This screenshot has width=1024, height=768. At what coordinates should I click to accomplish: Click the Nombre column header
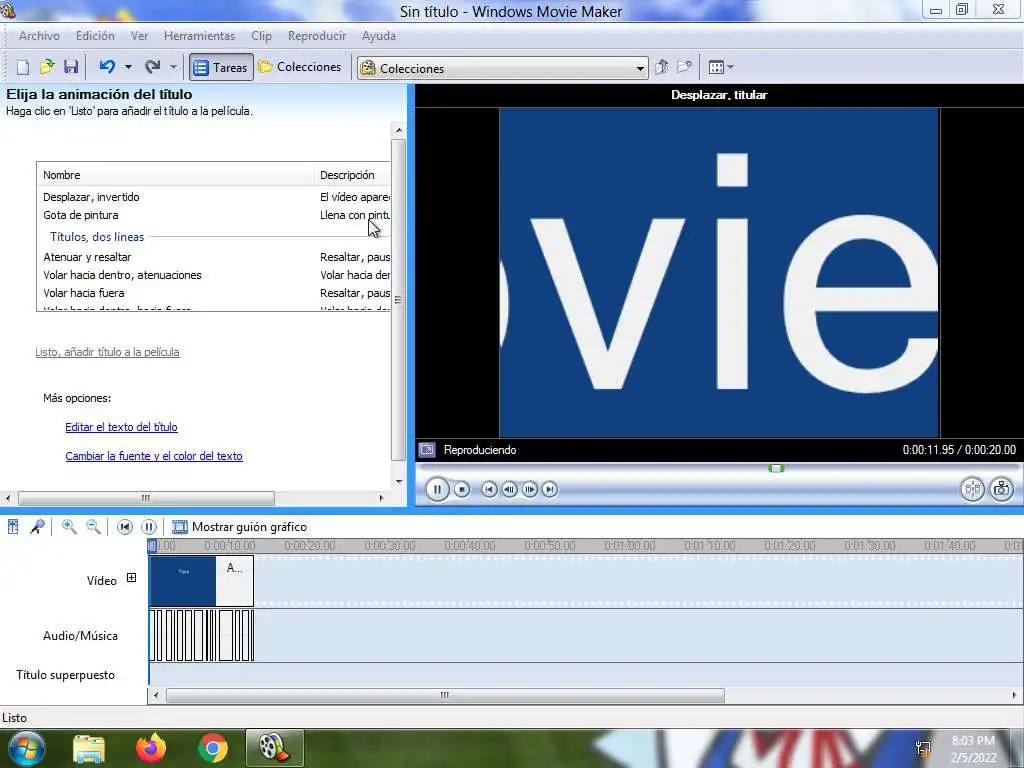(176, 175)
